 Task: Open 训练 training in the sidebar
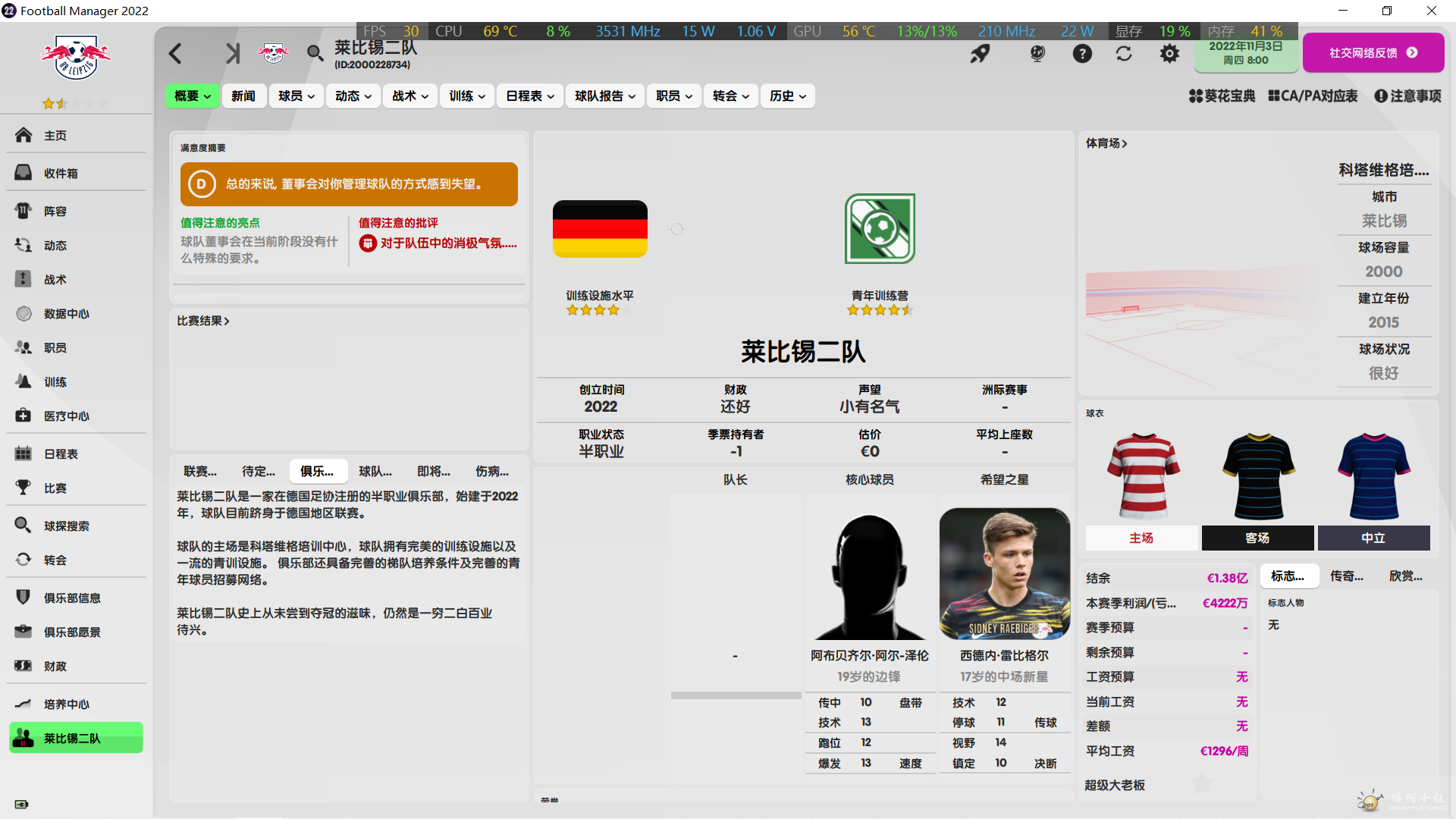[x=76, y=381]
